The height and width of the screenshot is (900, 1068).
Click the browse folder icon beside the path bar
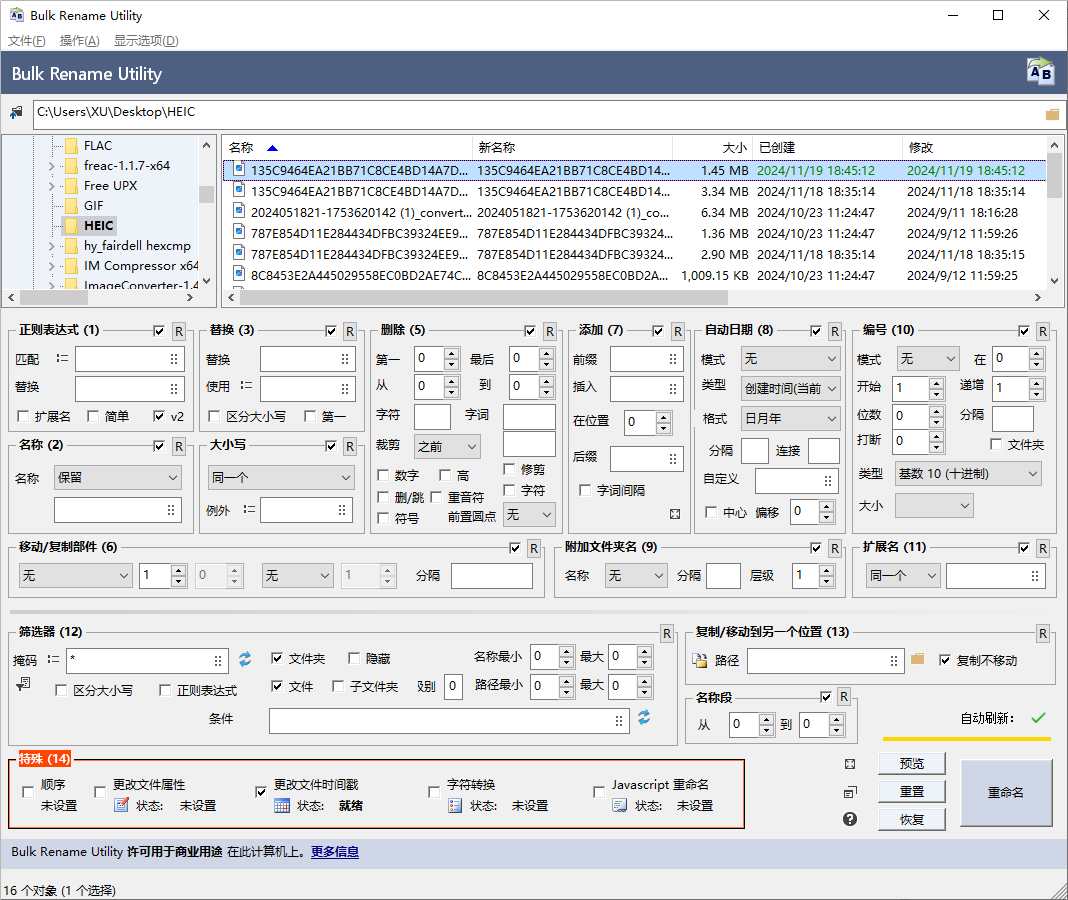(x=1052, y=114)
